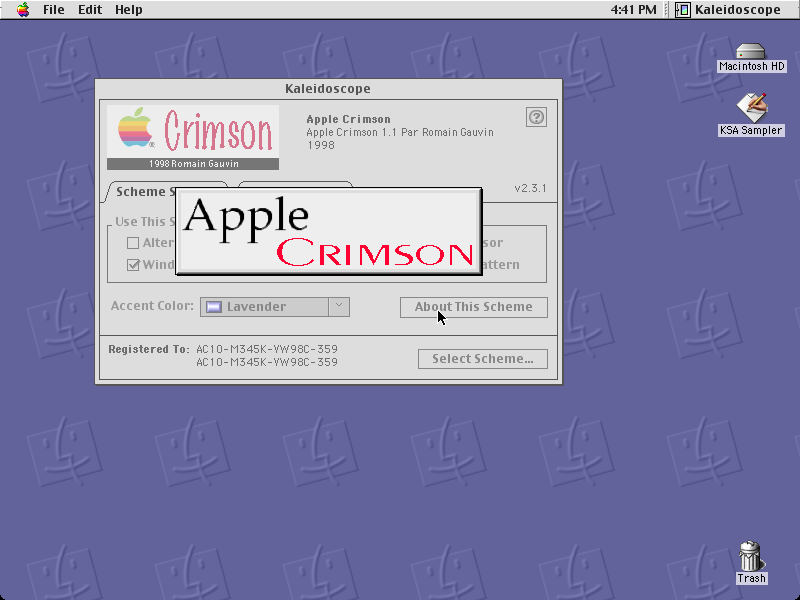Click the v2.3.1 version label
This screenshot has height=600, width=800.
(x=530, y=188)
